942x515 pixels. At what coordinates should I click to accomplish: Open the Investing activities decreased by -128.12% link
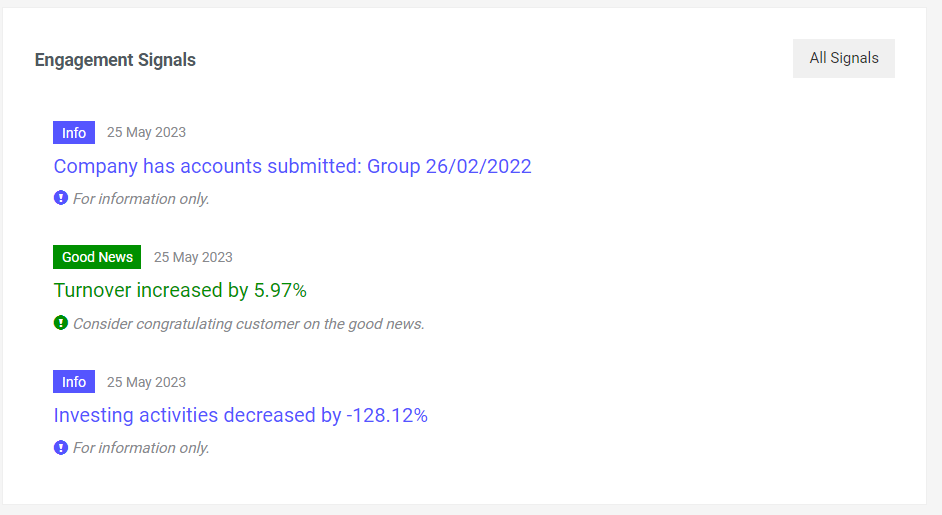tap(240, 415)
